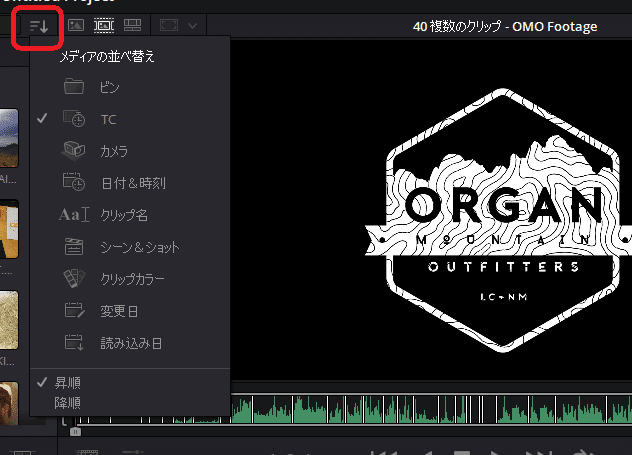Choose 降順 descending order
The height and width of the screenshot is (455, 632).
tap(130, 403)
